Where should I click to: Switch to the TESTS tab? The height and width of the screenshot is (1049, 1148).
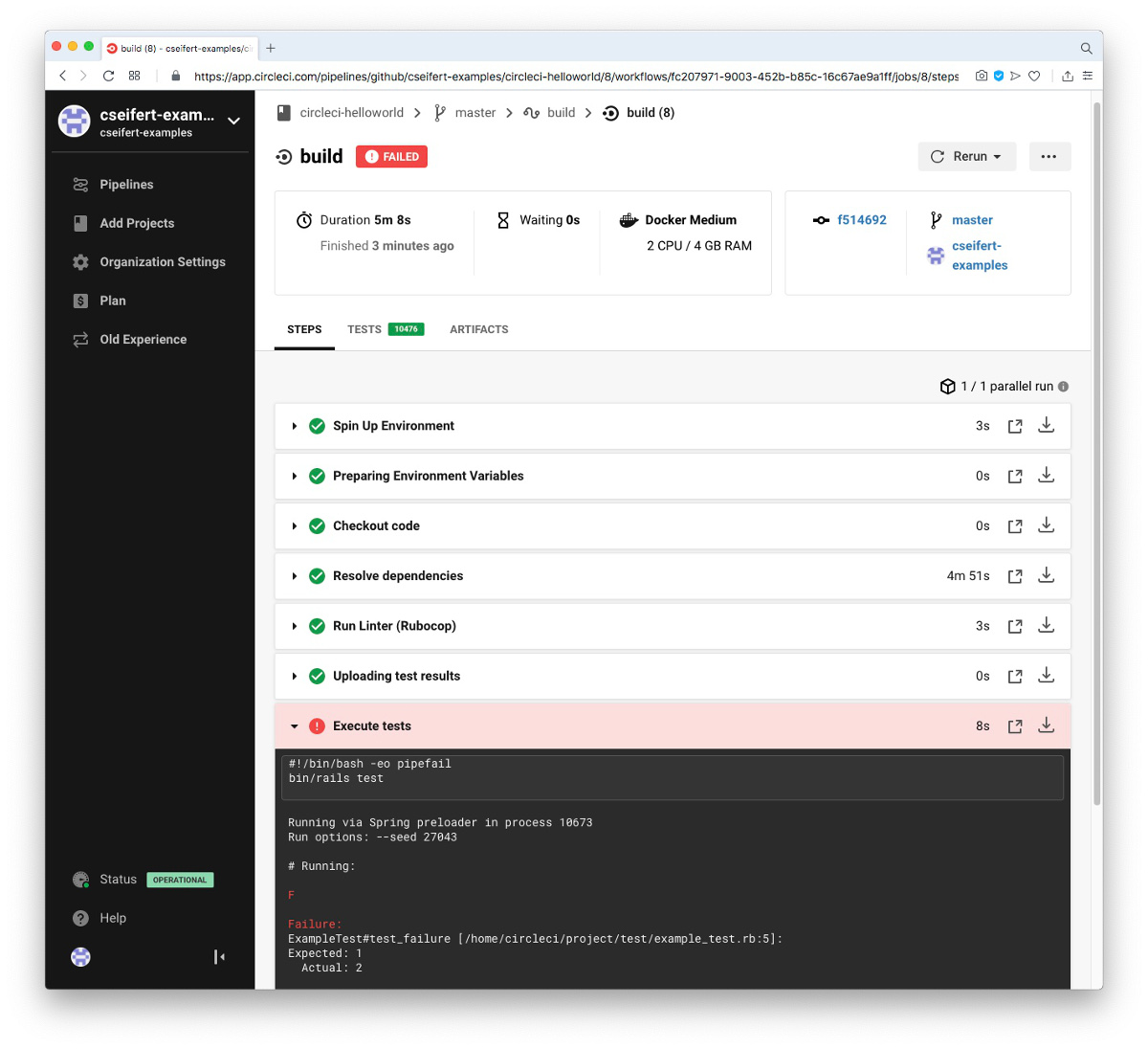[386, 329]
